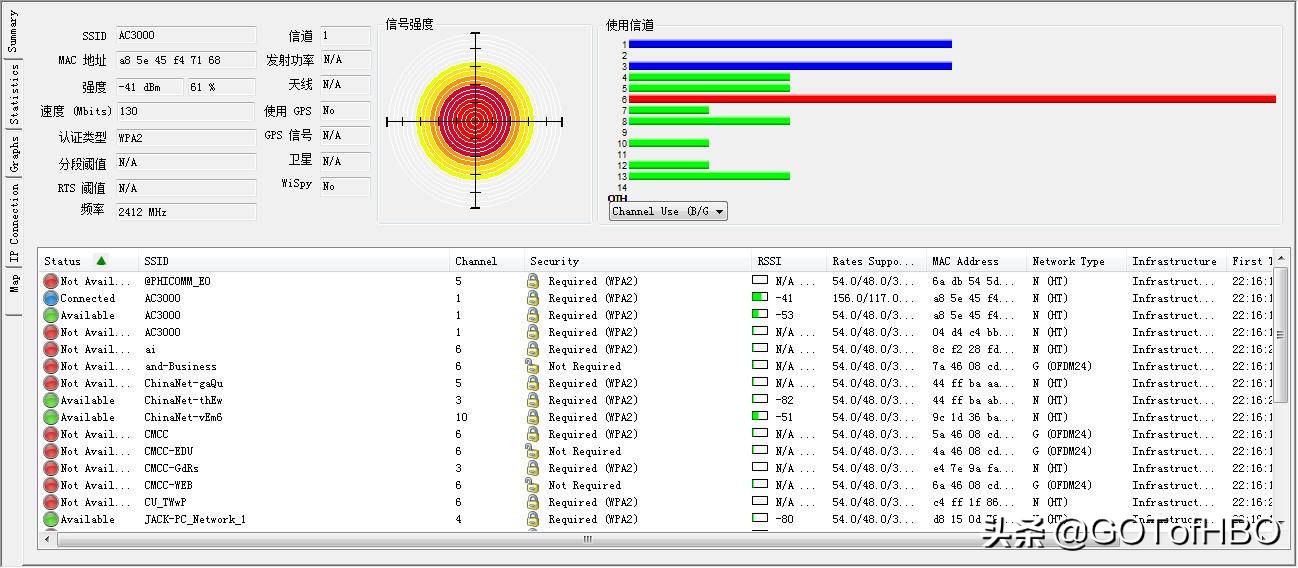
Task: Click the green status icon for ChinaNet-vEm6
Action: [51, 417]
